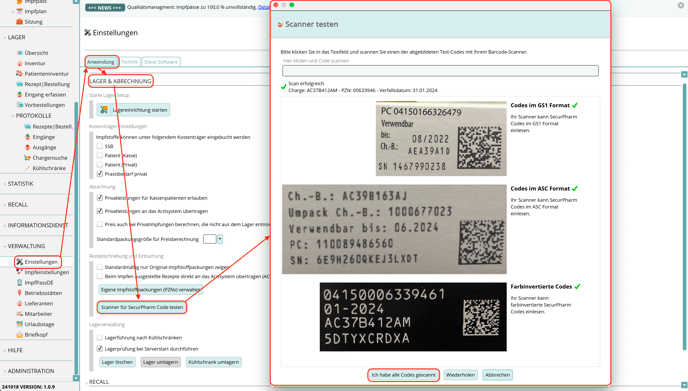This screenshot has width=688, height=391.
Task: Click the Übersicht icon under LAGER
Action: (19, 53)
